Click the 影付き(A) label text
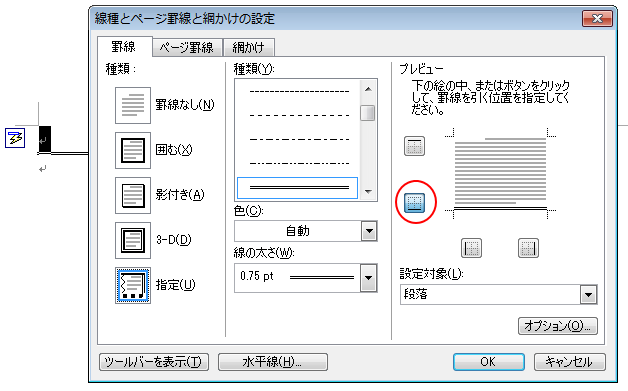628x391 pixels. (x=180, y=195)
